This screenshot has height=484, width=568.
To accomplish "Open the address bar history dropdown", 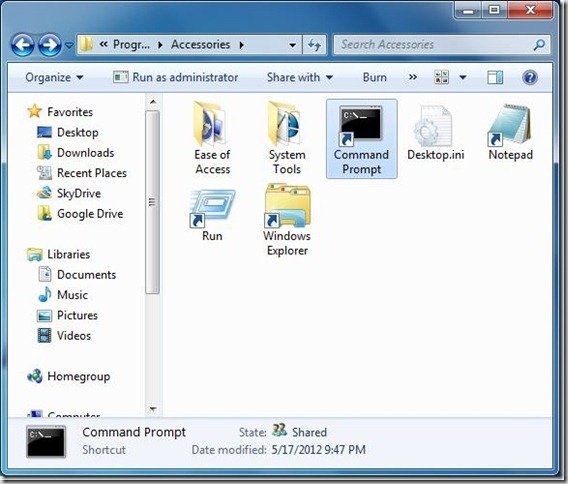I will (x=292, y=45).
